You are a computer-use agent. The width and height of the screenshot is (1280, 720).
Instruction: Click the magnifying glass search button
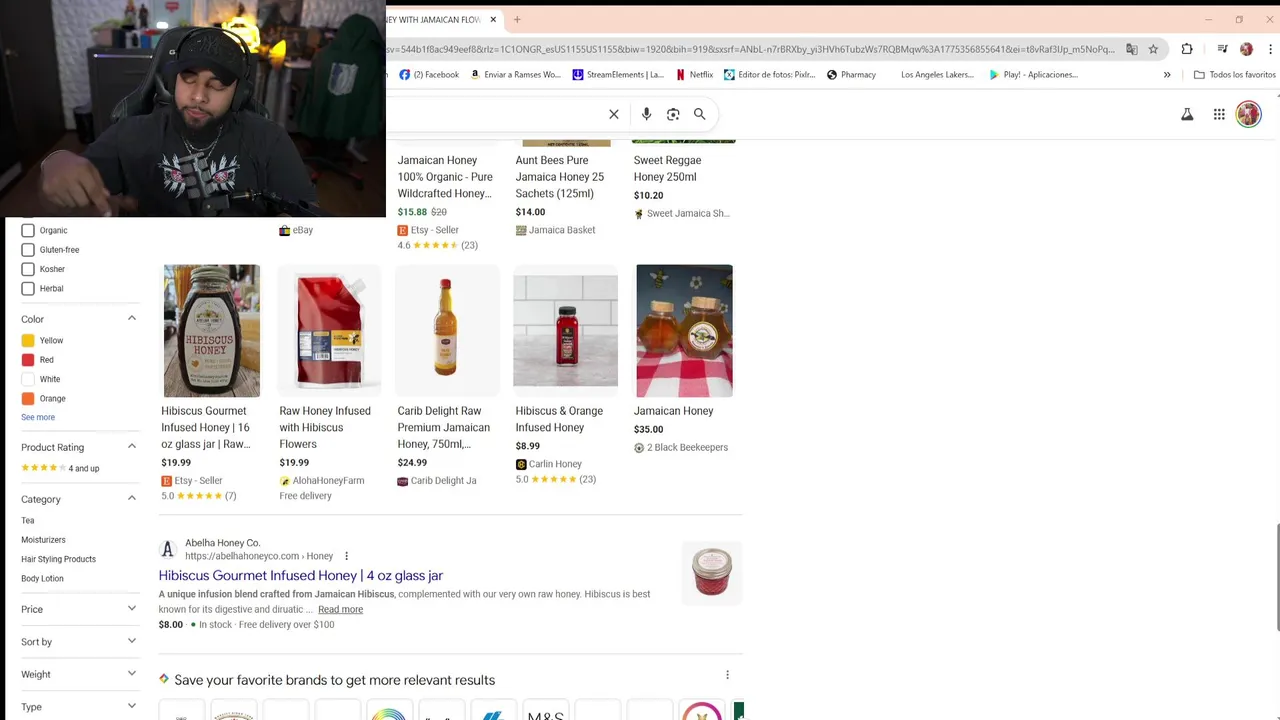click(x=700, y=114)
